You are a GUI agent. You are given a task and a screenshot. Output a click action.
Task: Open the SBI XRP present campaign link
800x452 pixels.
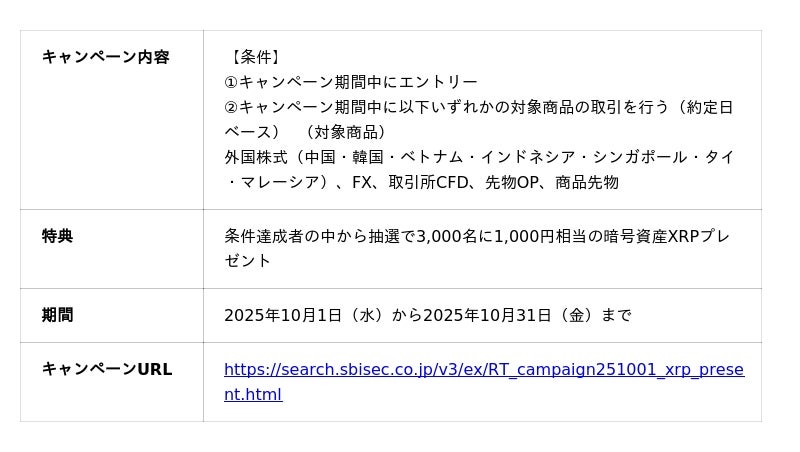coord(483,370)
